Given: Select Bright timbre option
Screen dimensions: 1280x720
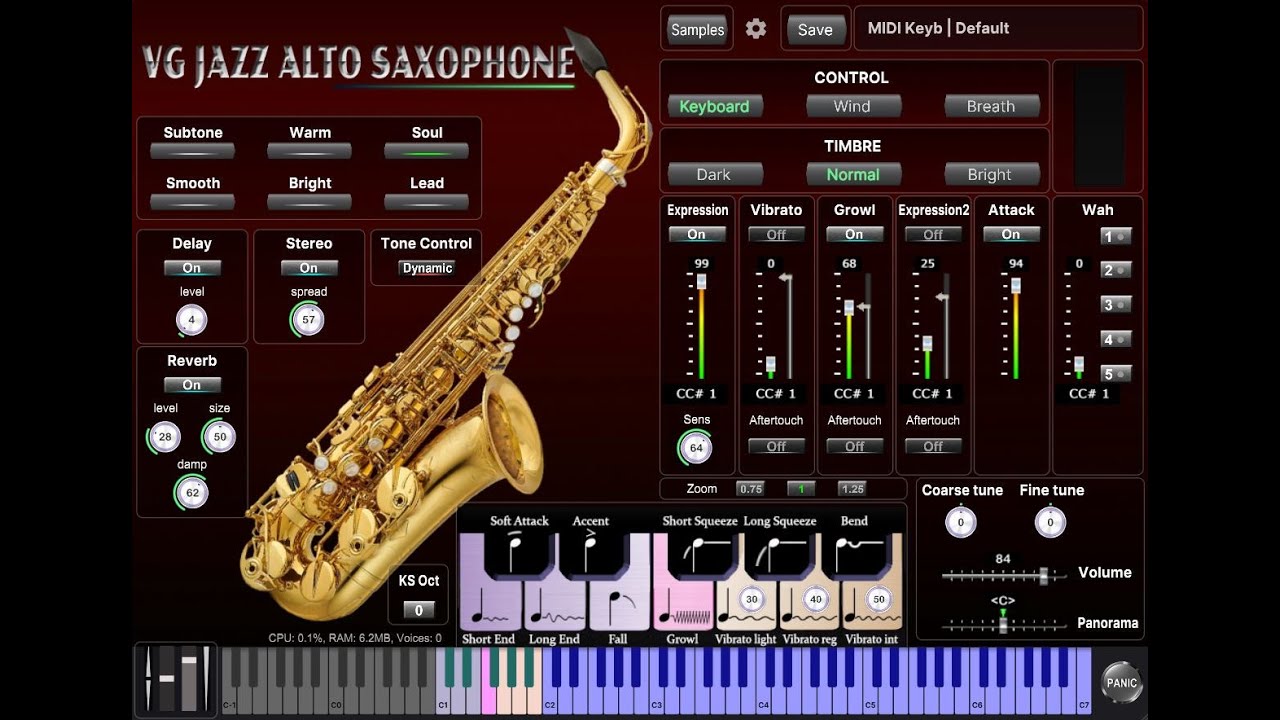Looking at the screenshot, I should [991, 174].
